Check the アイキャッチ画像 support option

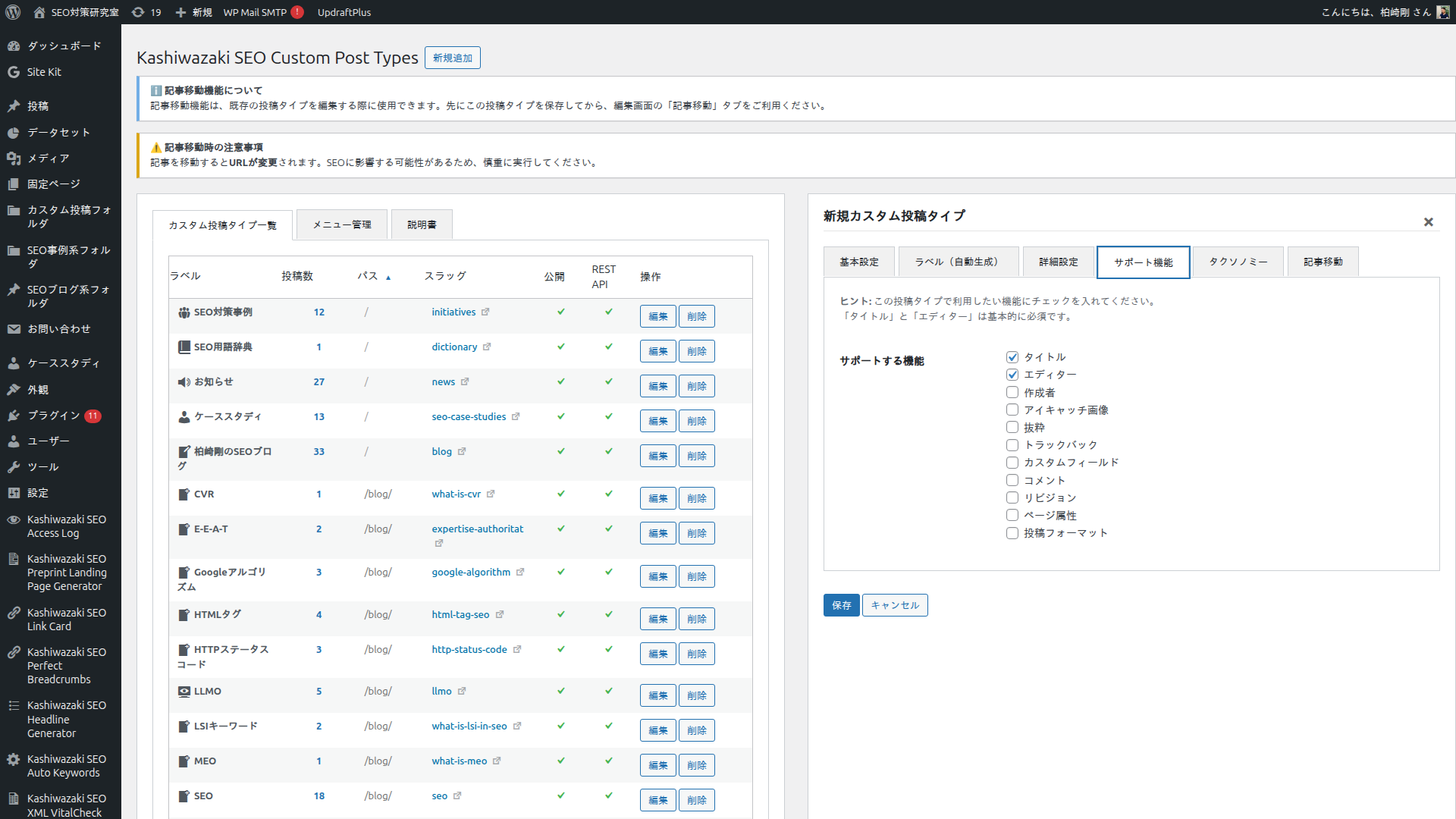tap(1012, 409)
